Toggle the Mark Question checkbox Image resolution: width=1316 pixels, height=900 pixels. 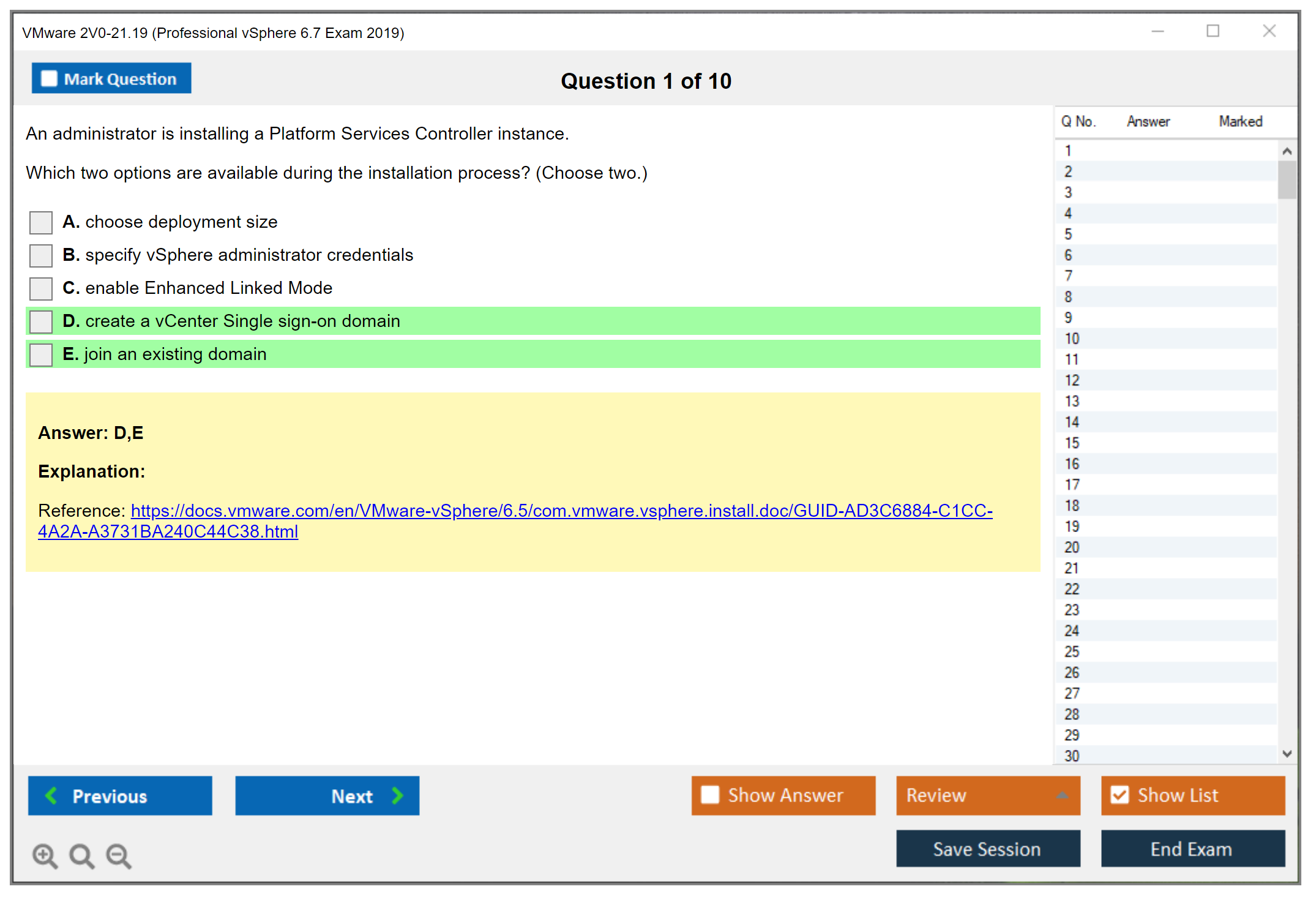pyautogui.click(x=49, y=78)
